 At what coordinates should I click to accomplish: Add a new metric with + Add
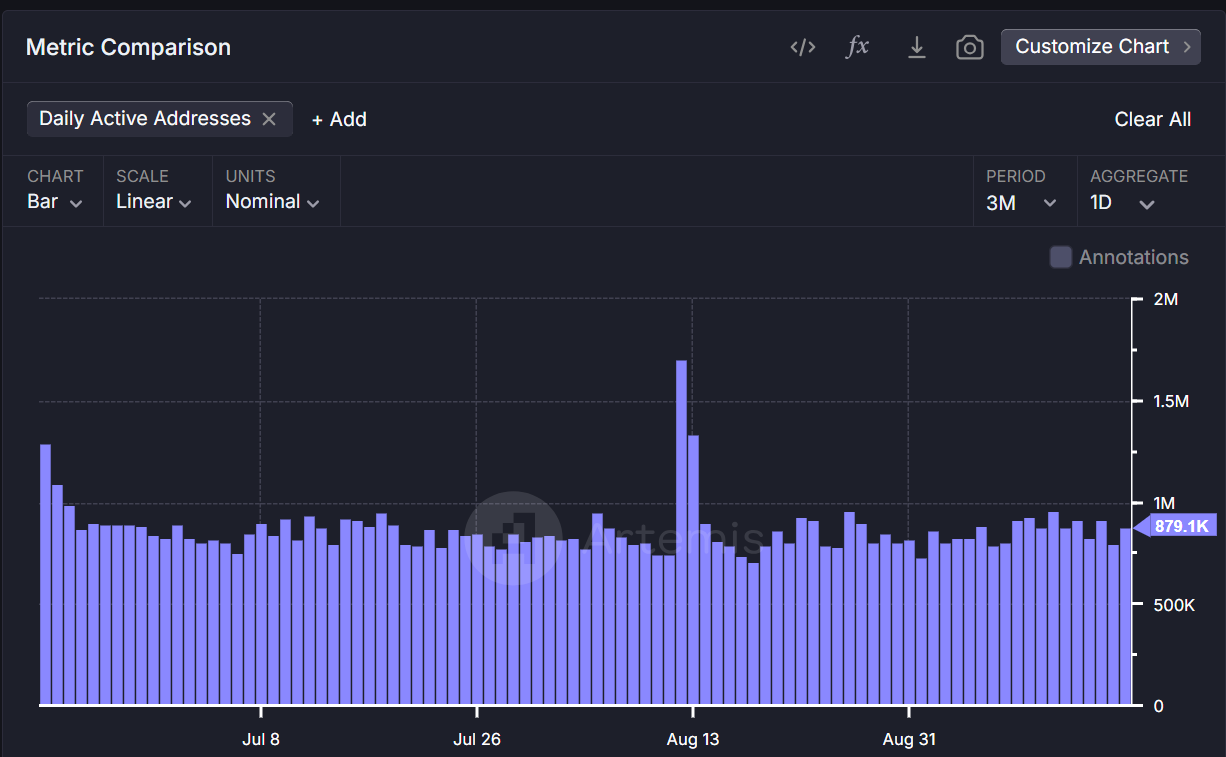click(339, 119)
